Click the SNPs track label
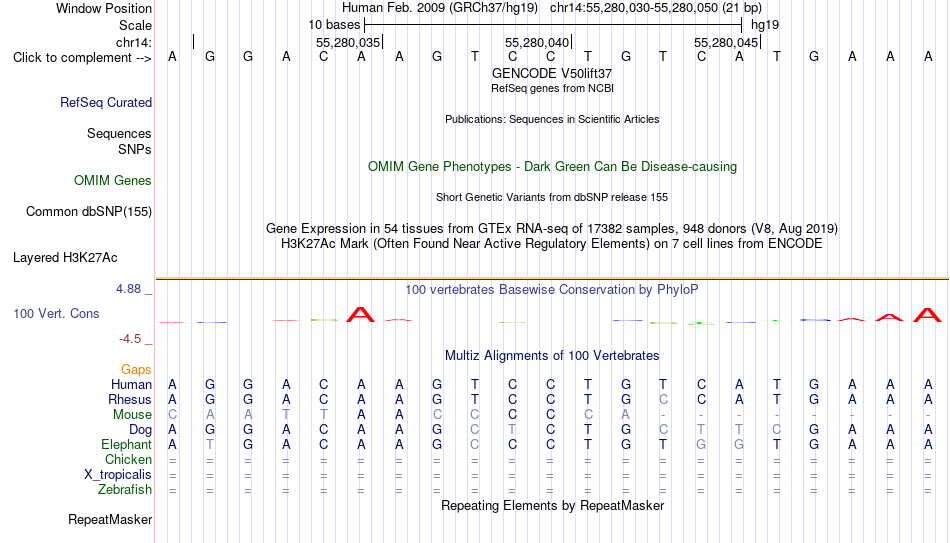Screen dimensions: 950x543 (x=135, y=149)
